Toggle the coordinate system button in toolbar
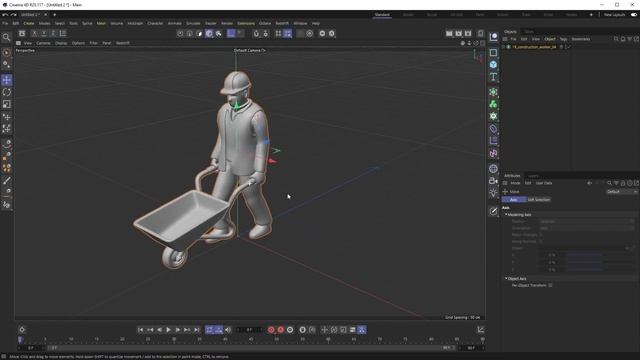This screenshot has width=640, height=360. point(63,33)
